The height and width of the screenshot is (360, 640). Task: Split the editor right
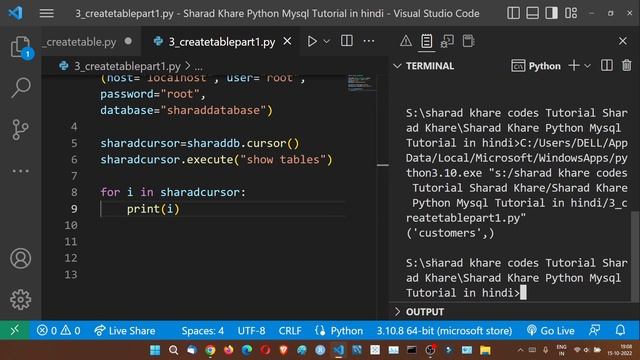point(347,41)
